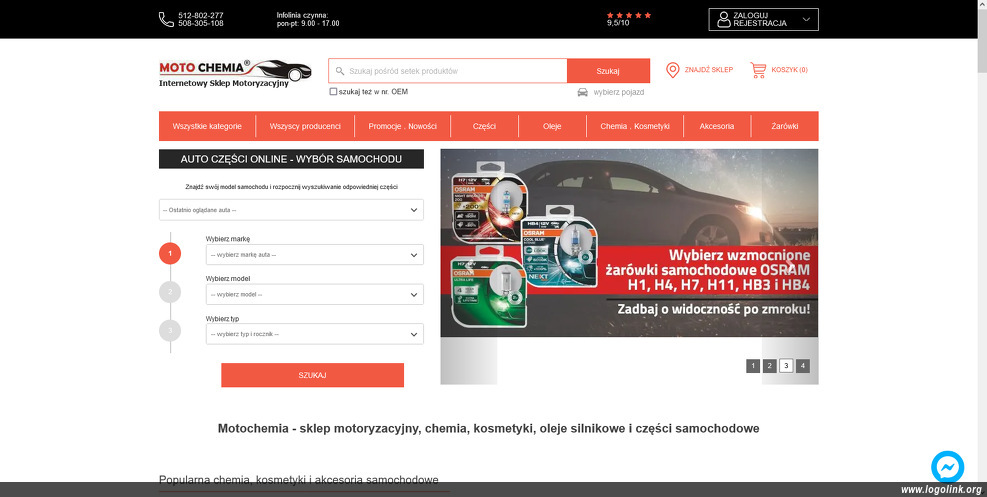This screenshot has width=987, height=497.
Task: Click 'Infolinia czynna' hours text
Action: (308, 20)
